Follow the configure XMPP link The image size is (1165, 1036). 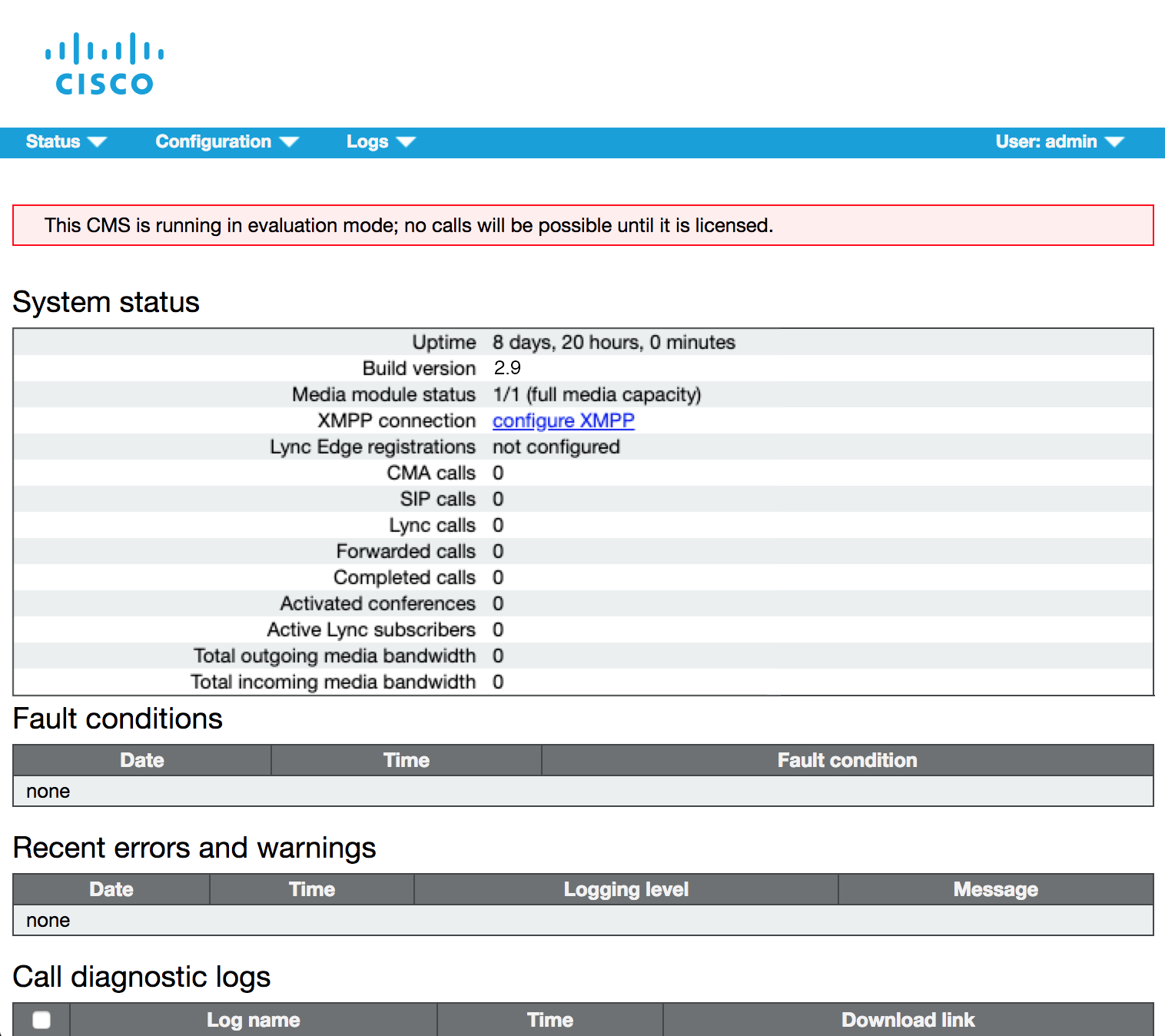click(x=563, y=421)
